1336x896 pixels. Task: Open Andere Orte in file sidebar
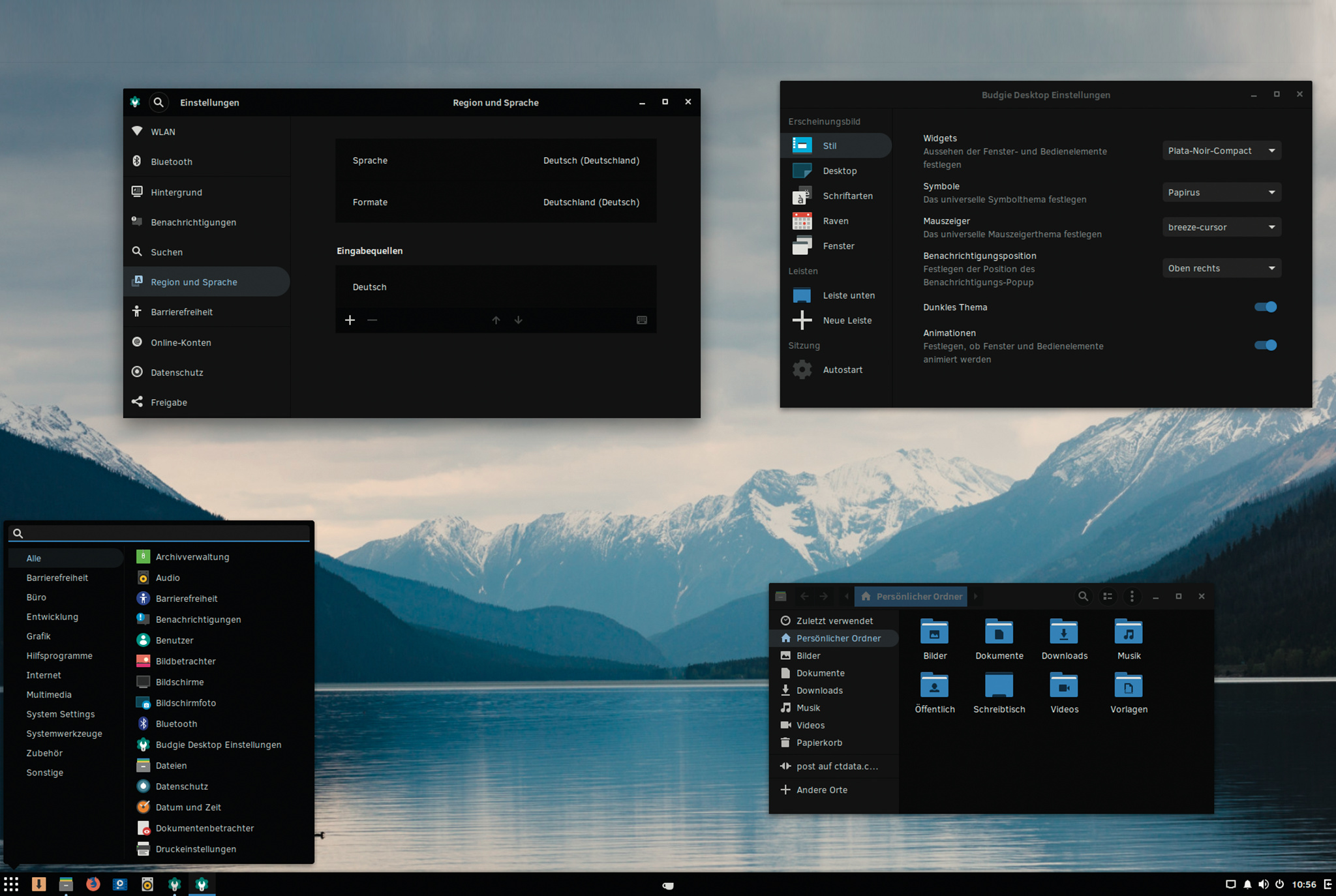[x=821, y=790]
